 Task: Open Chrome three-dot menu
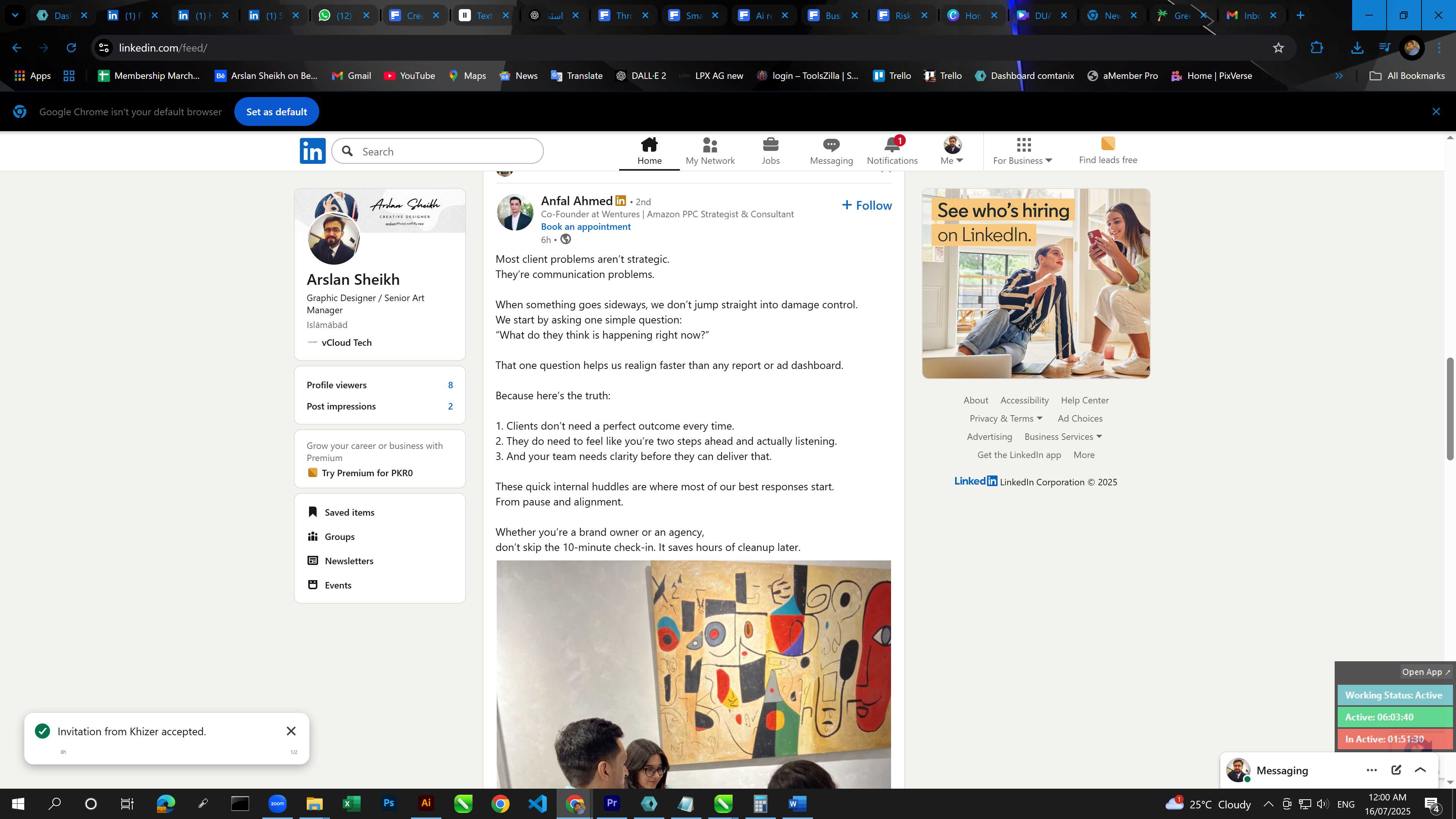coord(1439,48)
